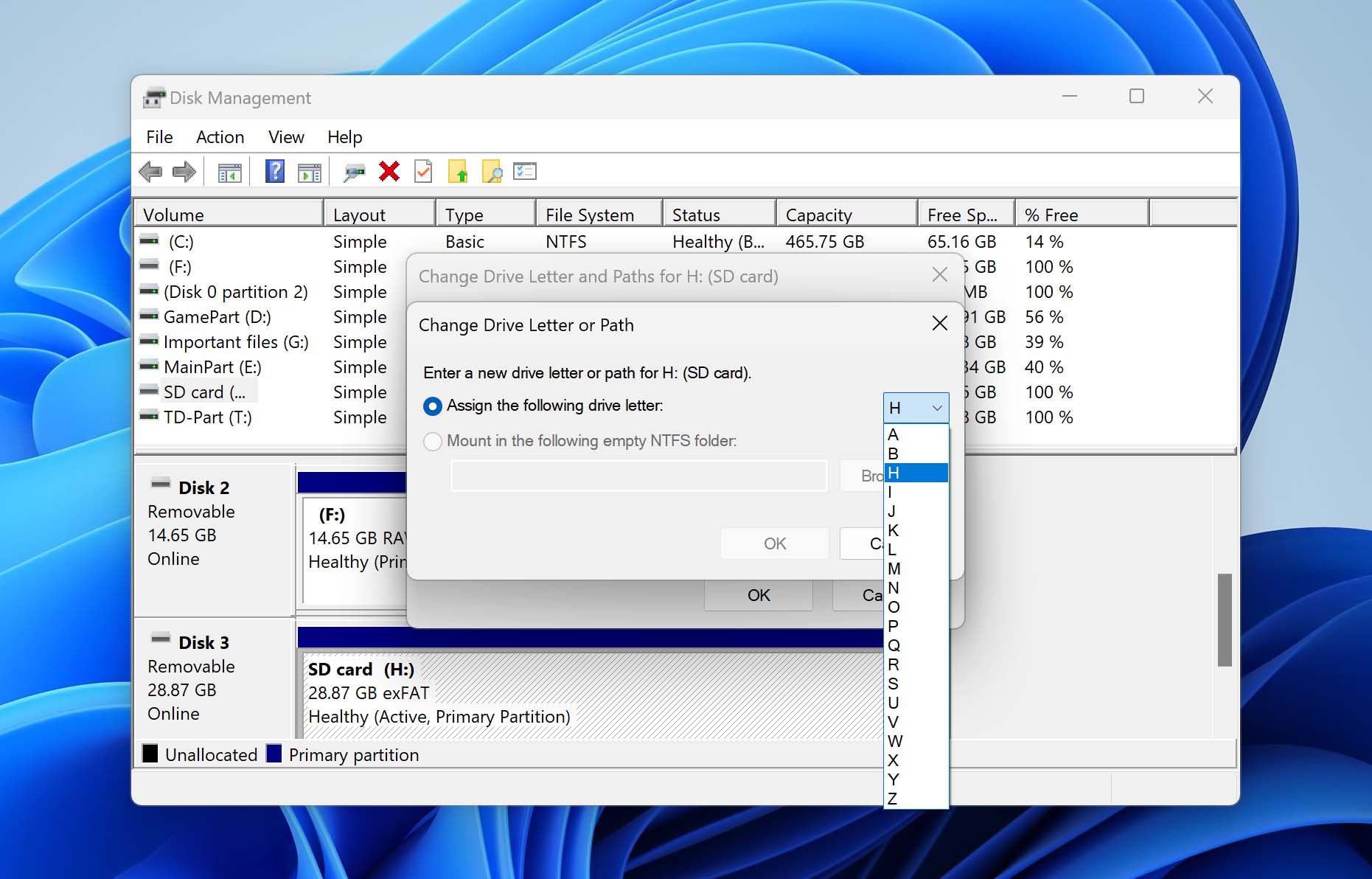Open the File menu
Viewport: 1372px width, 879px height.
pos(159,137)
